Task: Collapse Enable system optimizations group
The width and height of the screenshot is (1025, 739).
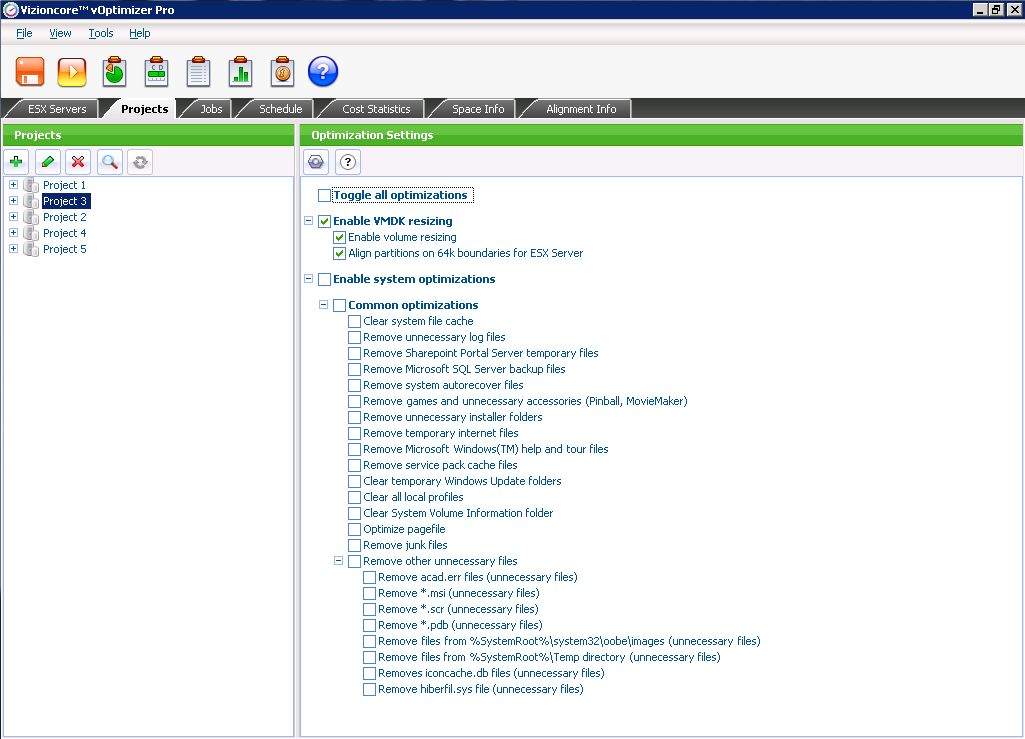Action: point(309,279)
